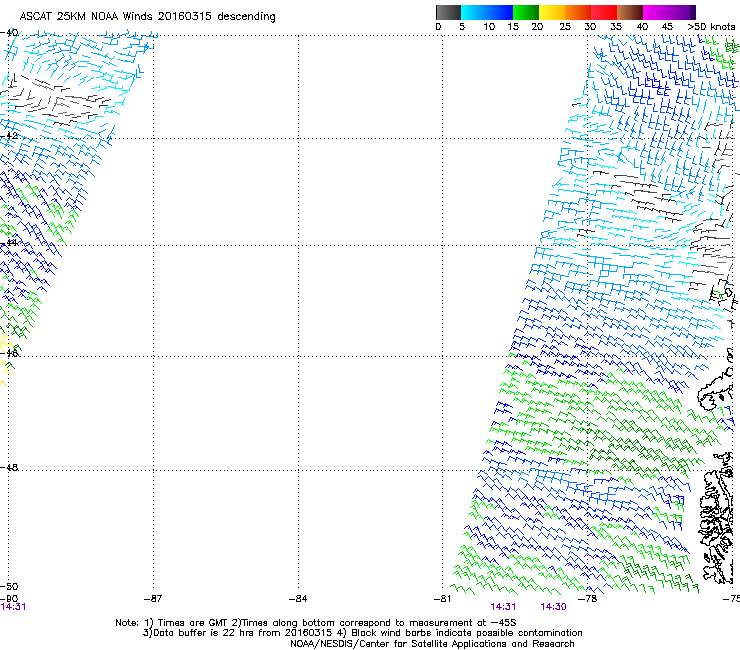Click the legend value '25'
Viewport: 740px width, 650px height.
tap(565, 27)
